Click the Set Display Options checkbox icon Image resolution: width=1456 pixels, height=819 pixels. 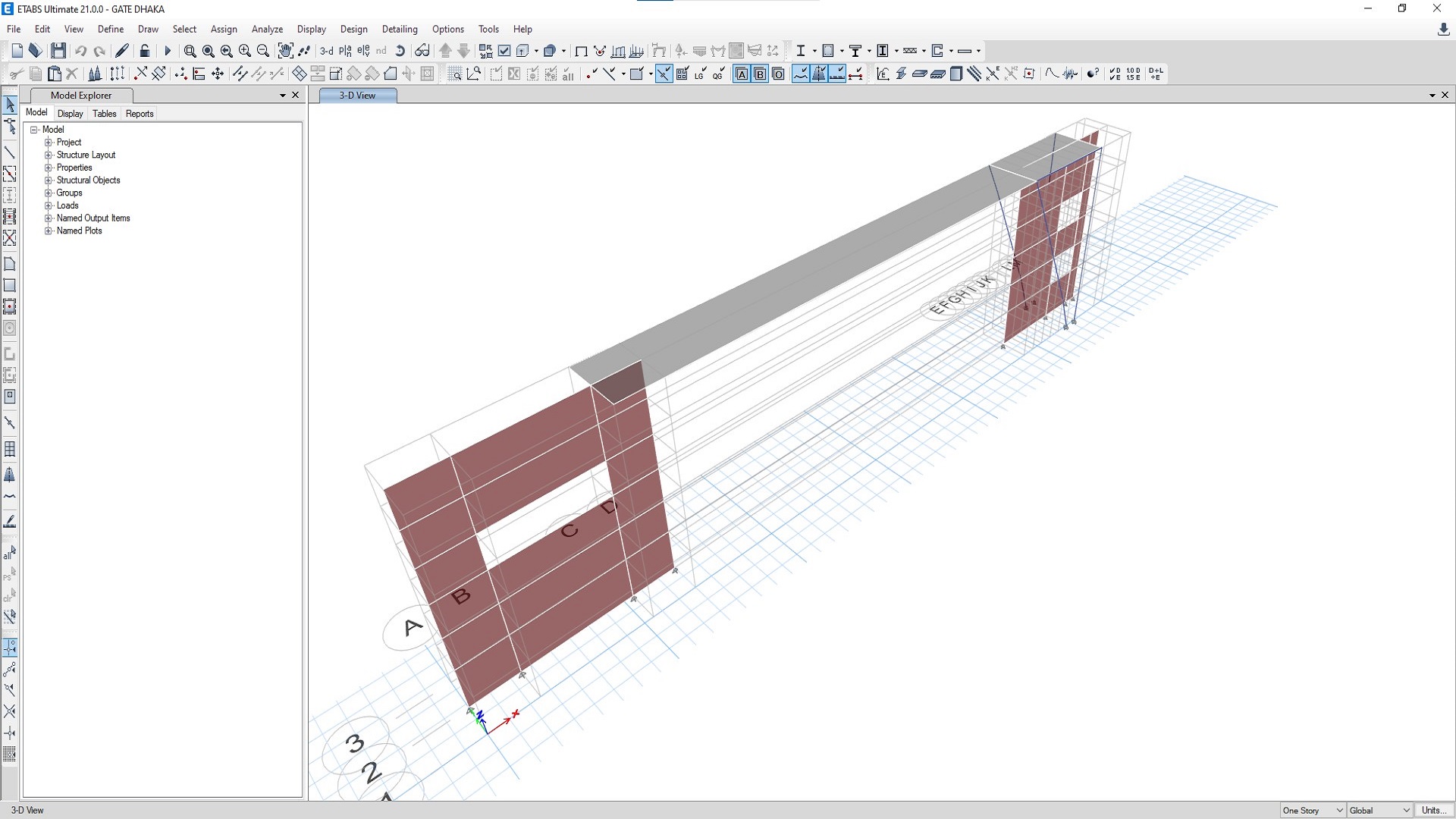pos(504,51)
